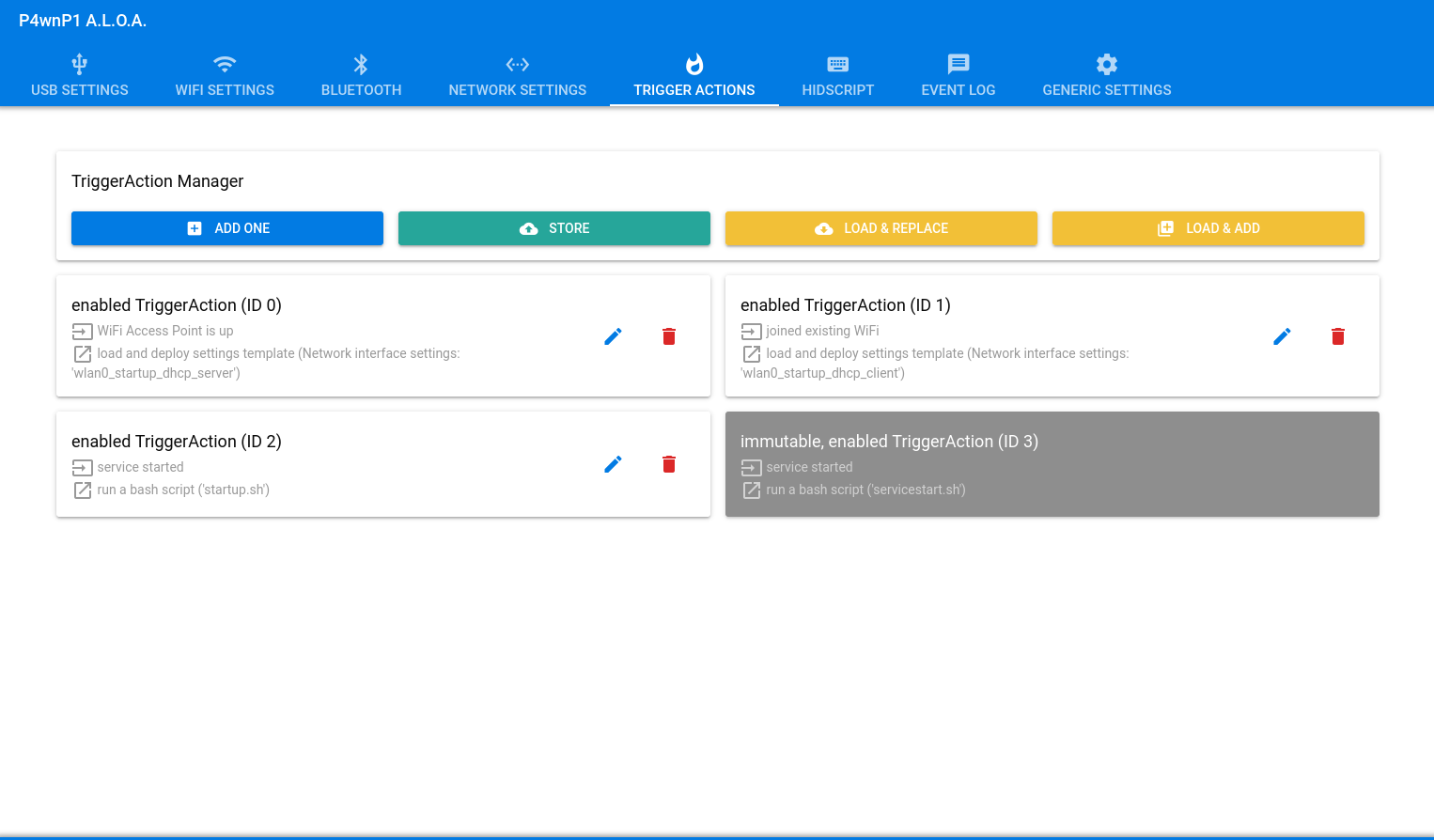
Task: Remove TriggerAction ID 1 via trash icon
Action: pyautogui.click(x=1338, y=336)
